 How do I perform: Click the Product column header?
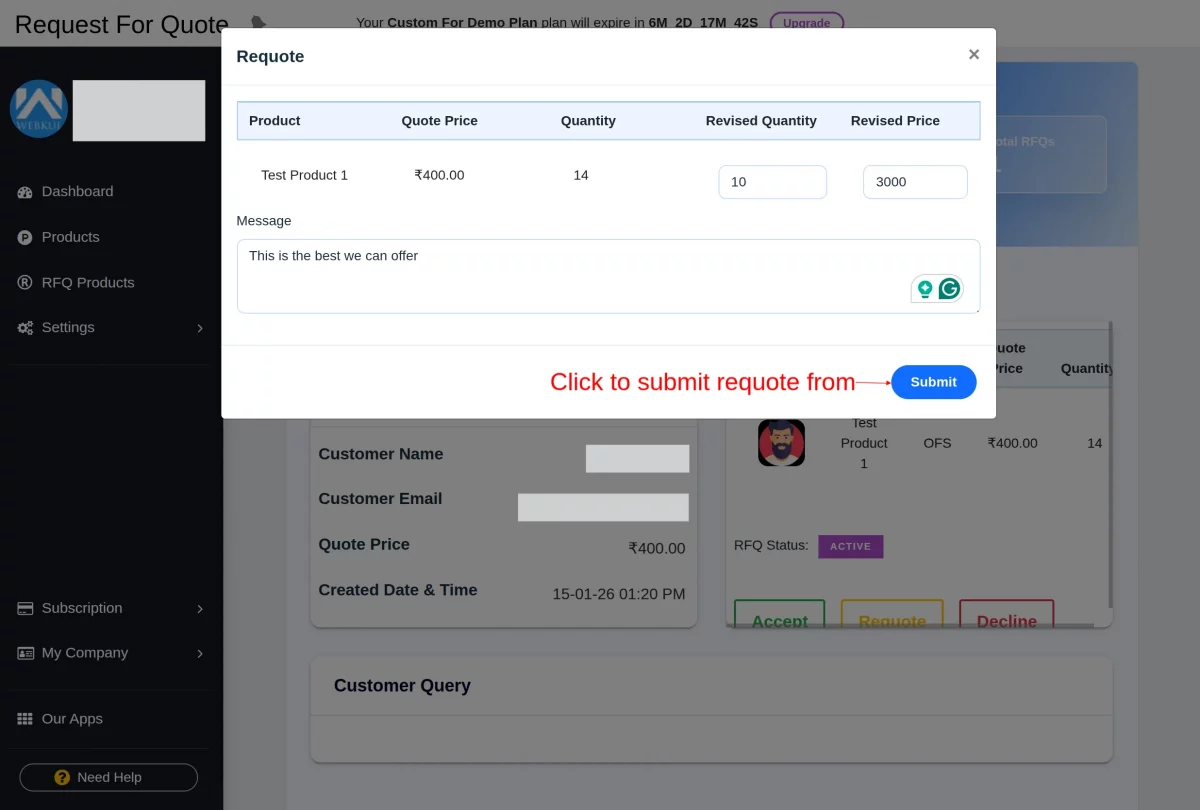pos(274,120)
